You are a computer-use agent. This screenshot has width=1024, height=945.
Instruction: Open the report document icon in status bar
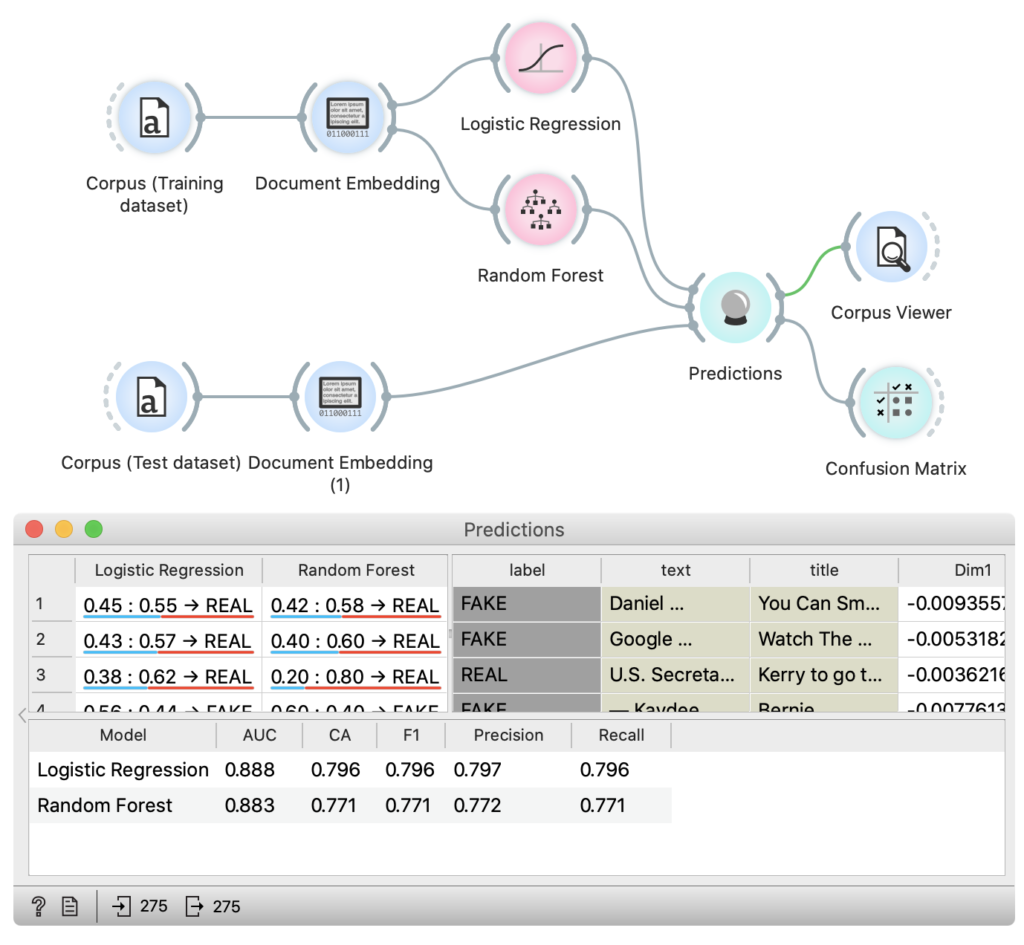[x=70, y=906]
